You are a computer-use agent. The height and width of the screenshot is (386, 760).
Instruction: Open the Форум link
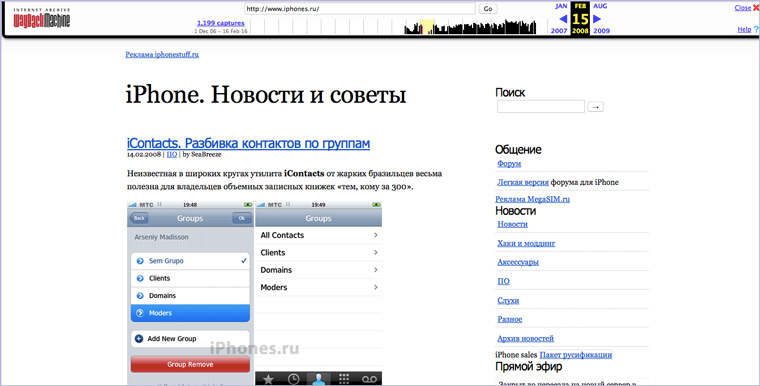[509, 164]
